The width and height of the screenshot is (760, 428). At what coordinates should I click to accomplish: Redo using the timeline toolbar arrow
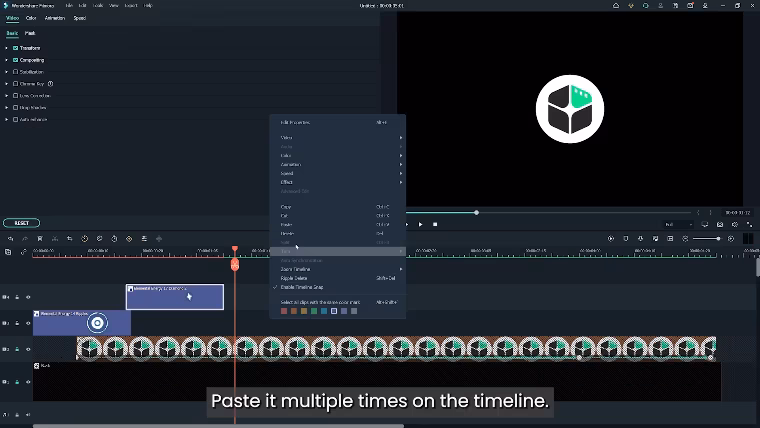[x=25, y=238]
